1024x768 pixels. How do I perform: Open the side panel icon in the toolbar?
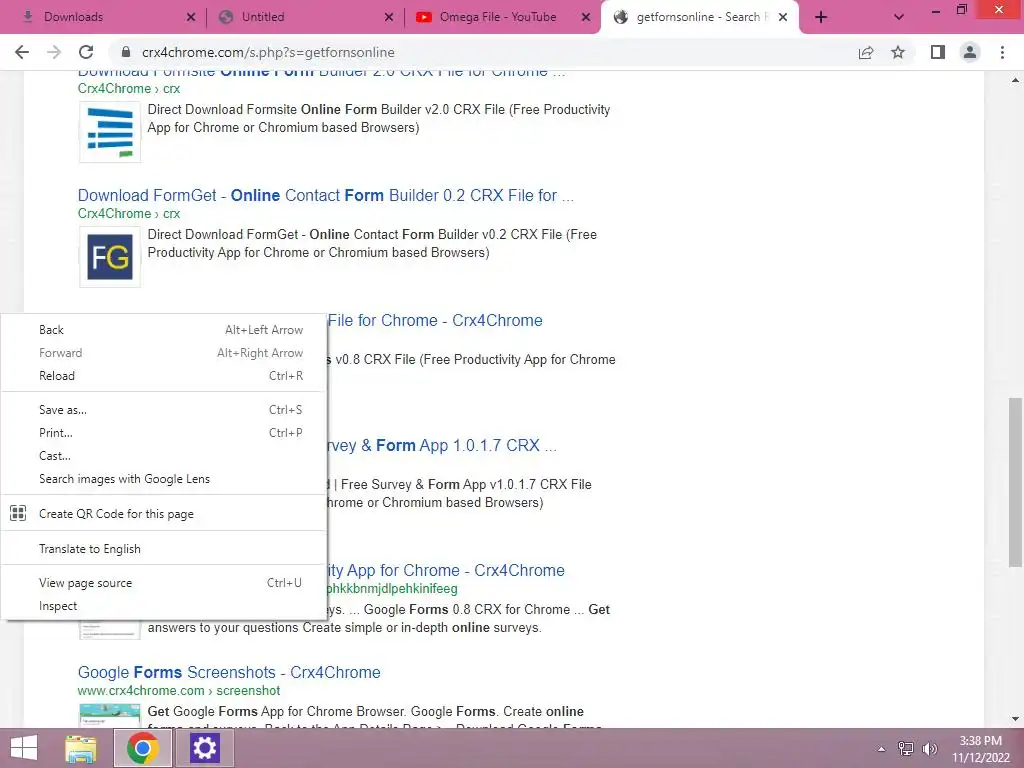click(938, 52)
